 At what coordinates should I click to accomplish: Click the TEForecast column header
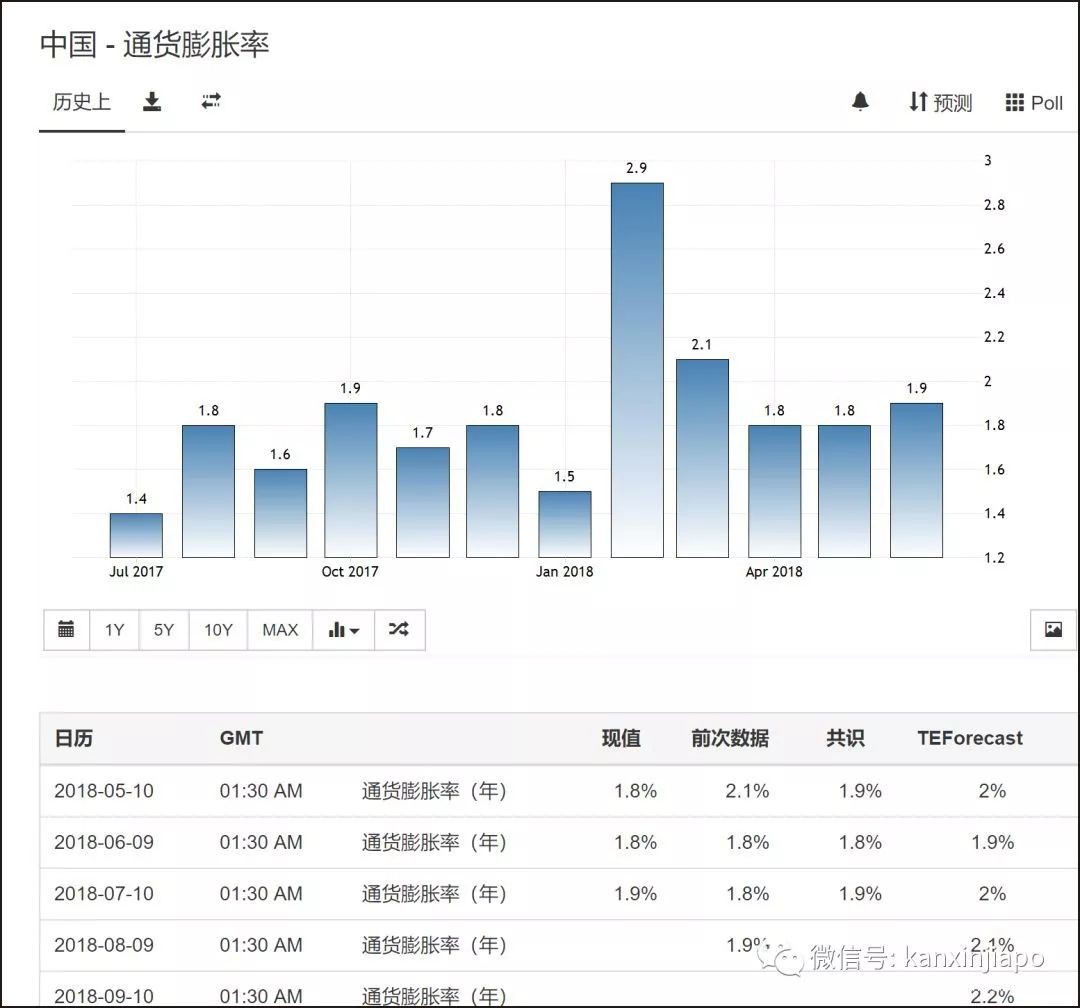tap(969, 739)
